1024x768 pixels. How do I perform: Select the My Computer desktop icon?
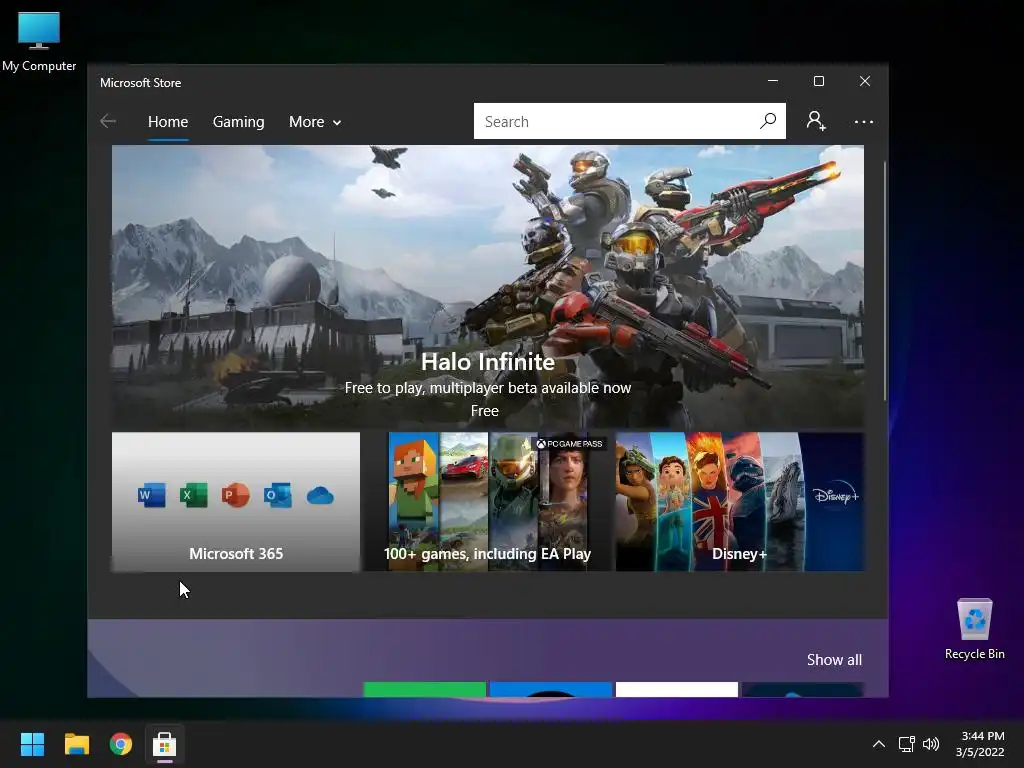click(x=39, y=42)
